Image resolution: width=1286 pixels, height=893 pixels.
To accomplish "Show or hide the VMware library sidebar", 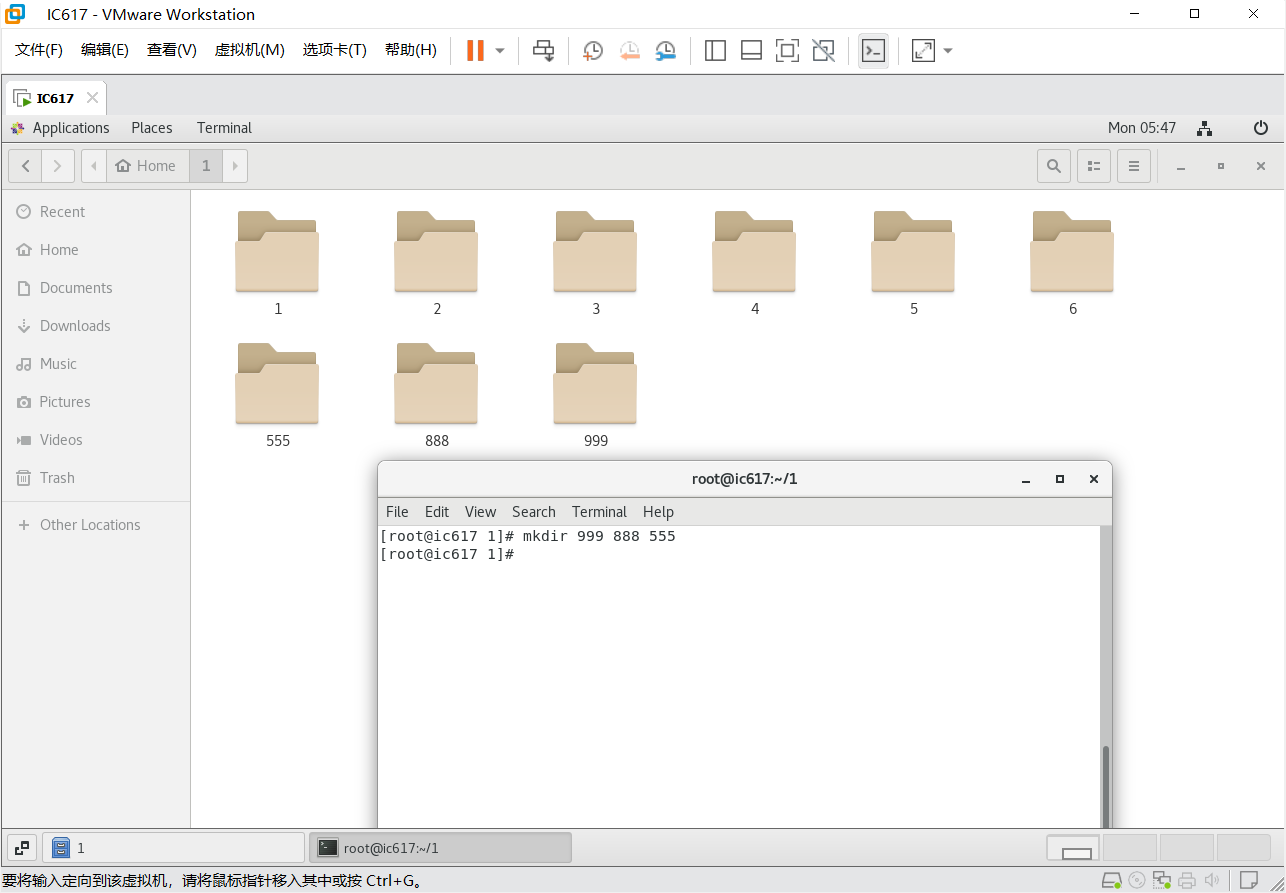I will coord(715,50).
